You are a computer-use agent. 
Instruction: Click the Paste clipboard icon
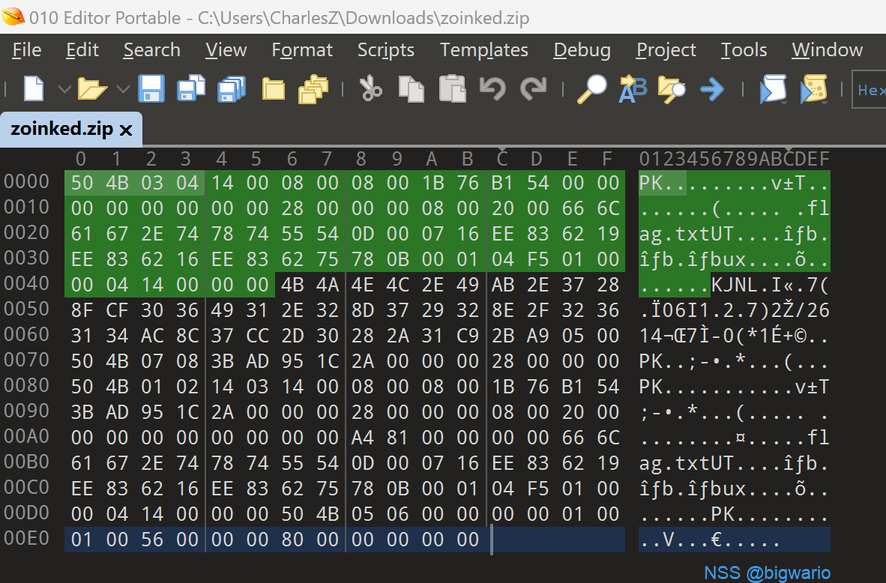(x=453, y=89)
